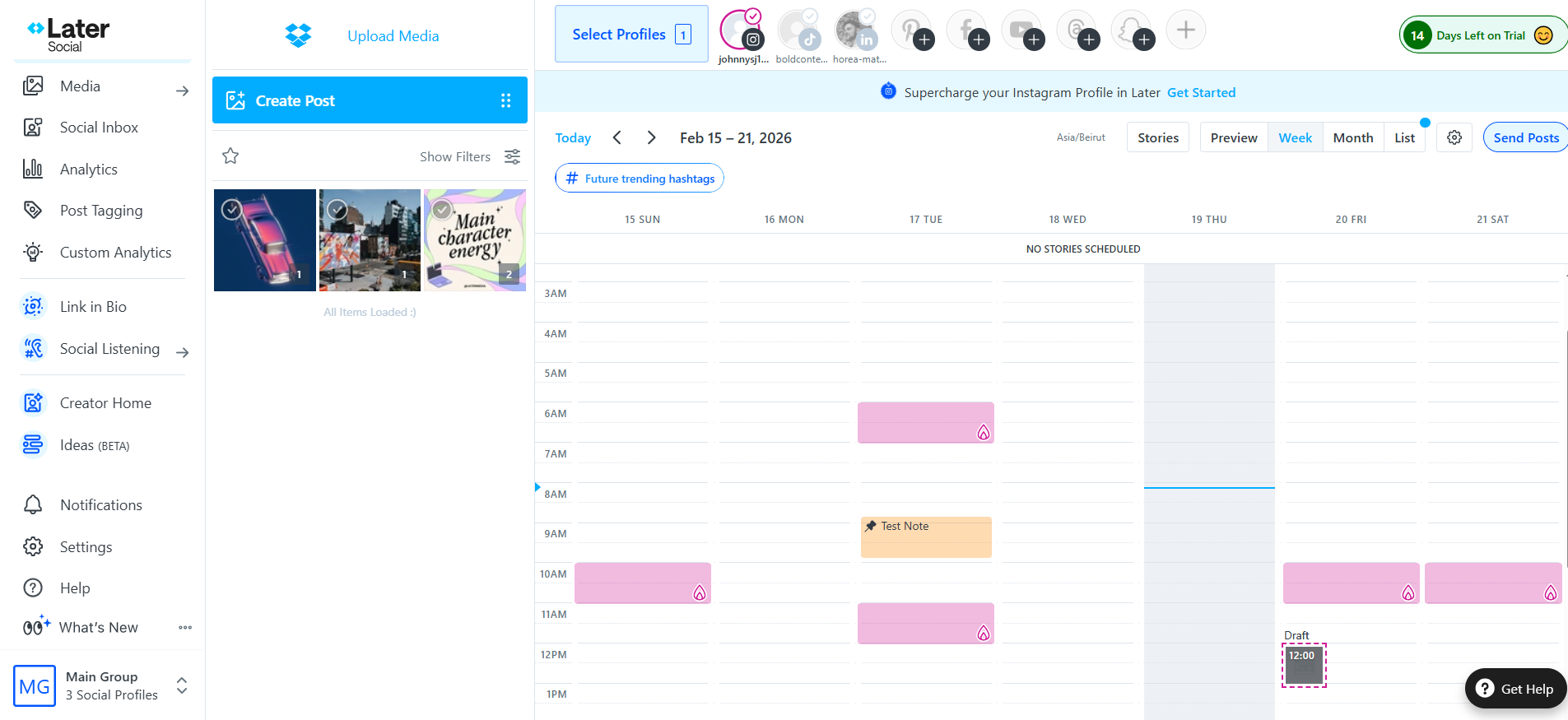Click the Create Post button
1568x720 pixels.
[x=370, y=100]
